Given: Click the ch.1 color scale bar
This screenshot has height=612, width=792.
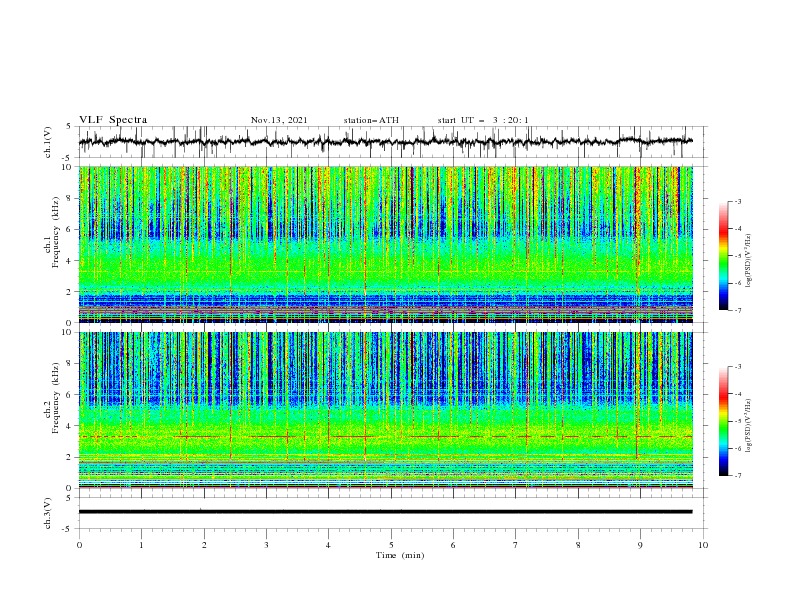Looking at the screenshot, I should pyautogui.click(x=723, y=256).
